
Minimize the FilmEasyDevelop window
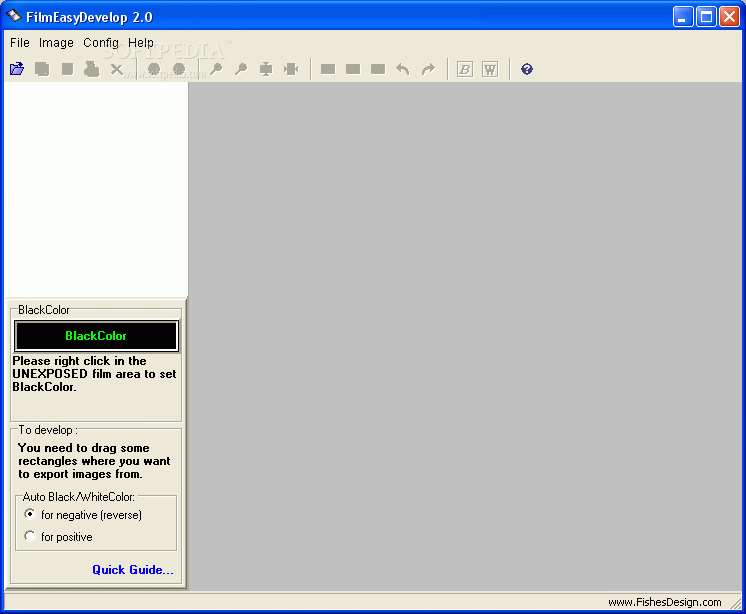(x=683, y=17)
